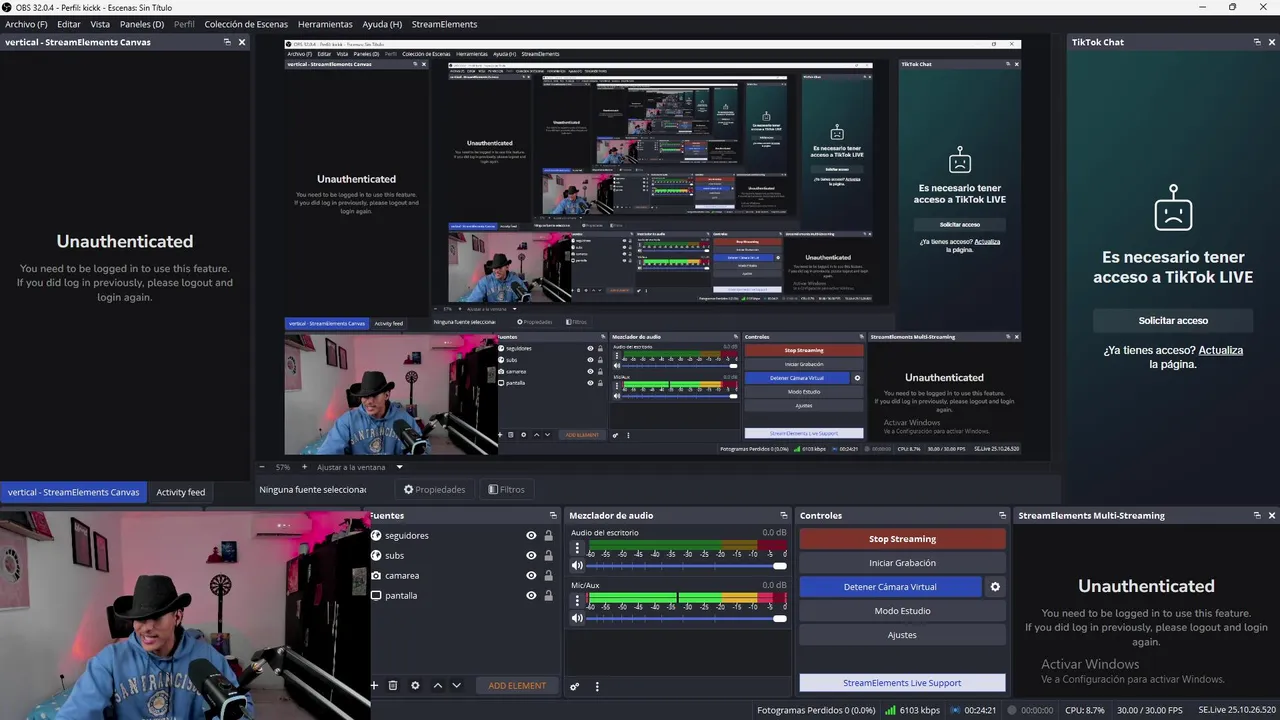This screenshot has width=1280, height=720.
Task: Open advanced audio properties gears icon
Action: pos(575,687)
